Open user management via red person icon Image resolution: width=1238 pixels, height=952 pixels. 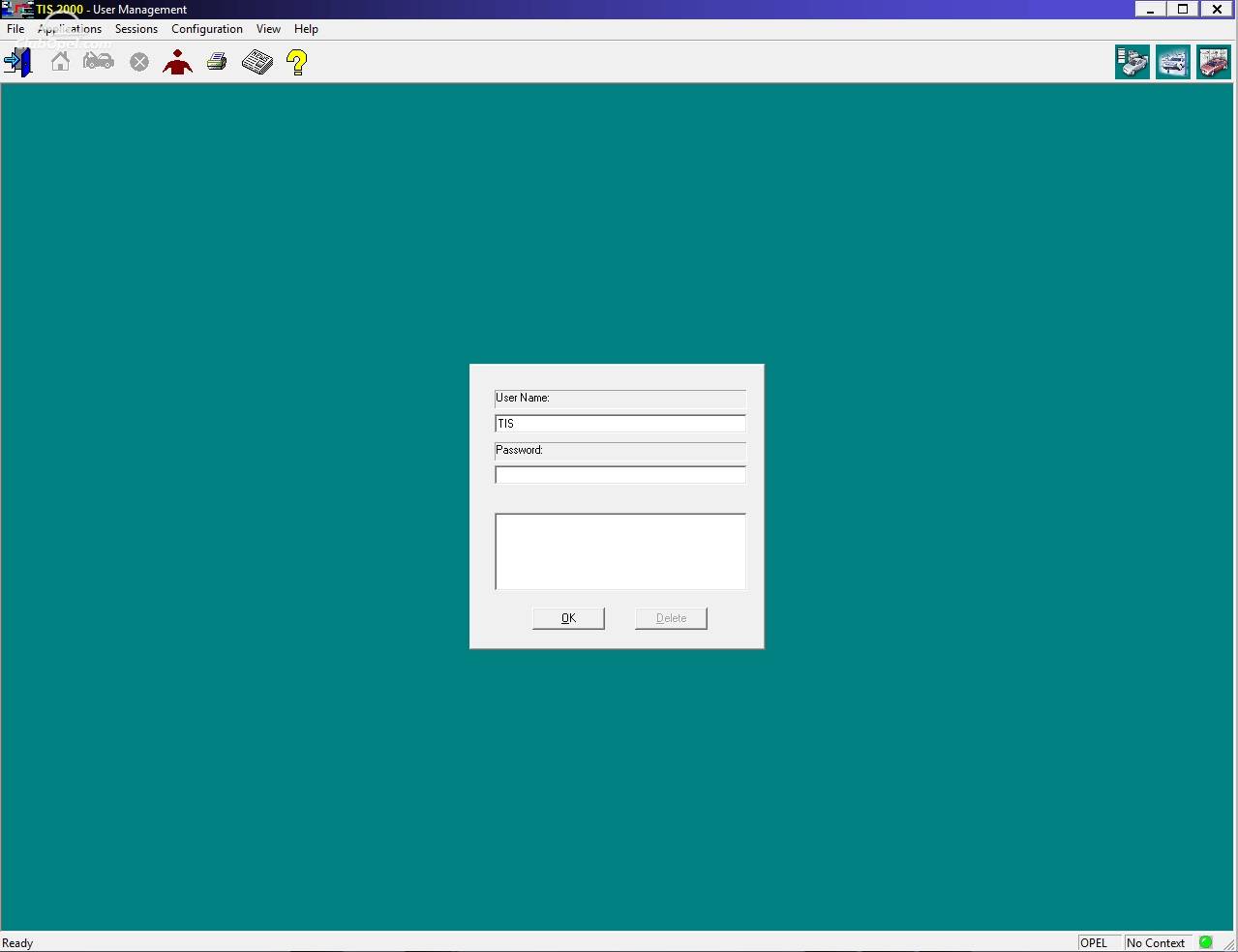point(178,63)
